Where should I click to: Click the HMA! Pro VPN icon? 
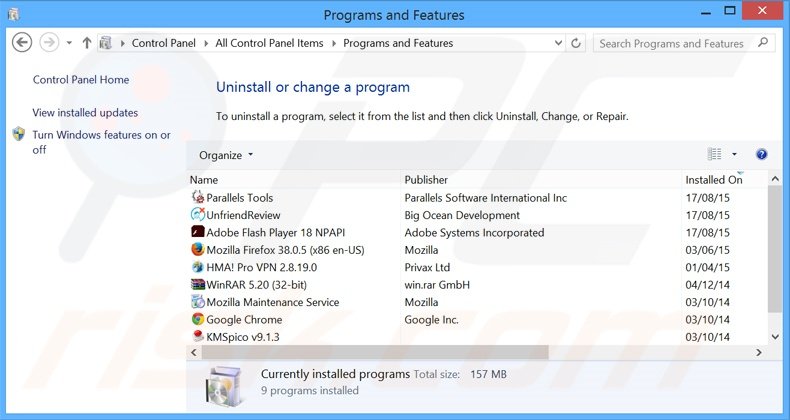(198, 267)
